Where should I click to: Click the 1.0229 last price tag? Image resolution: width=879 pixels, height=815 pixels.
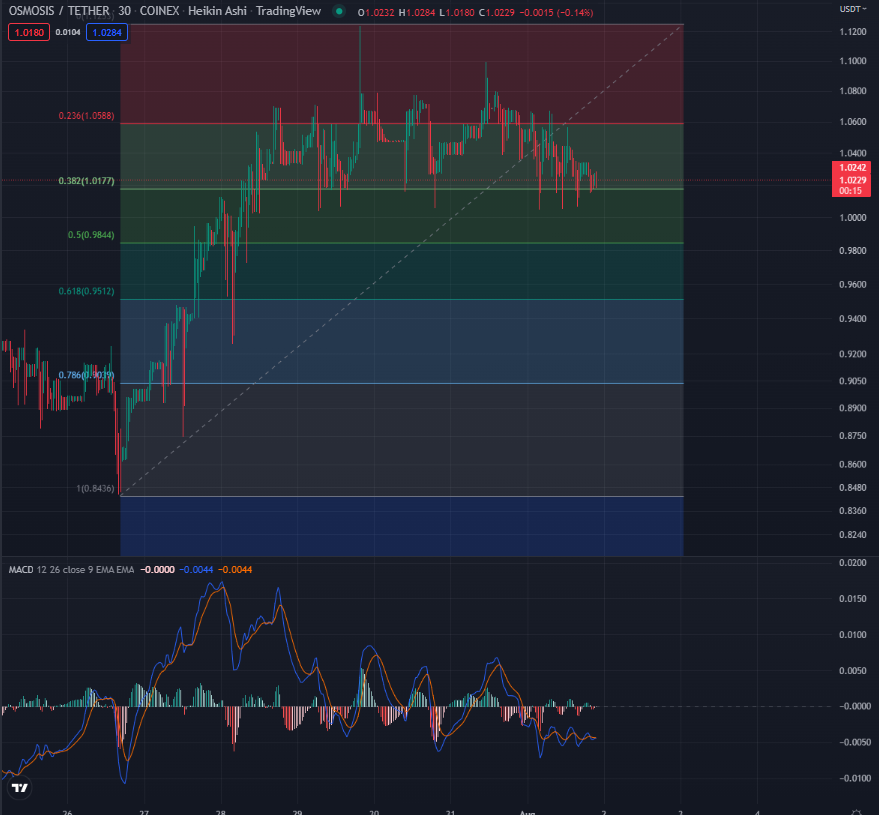click(x=852, y=180)
